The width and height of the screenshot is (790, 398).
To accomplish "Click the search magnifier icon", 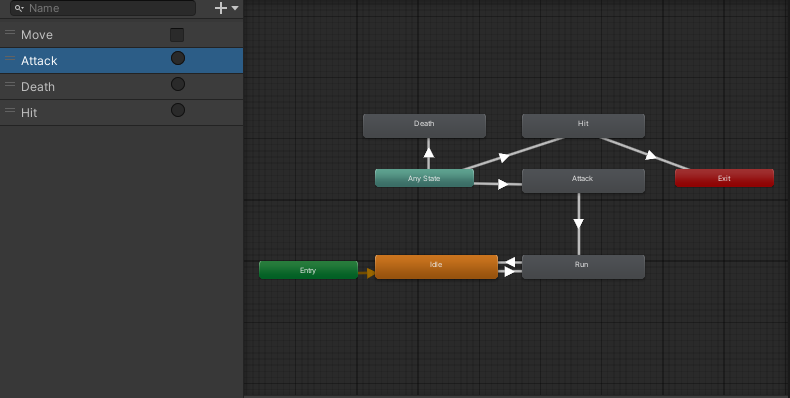I will click(19, 8).
